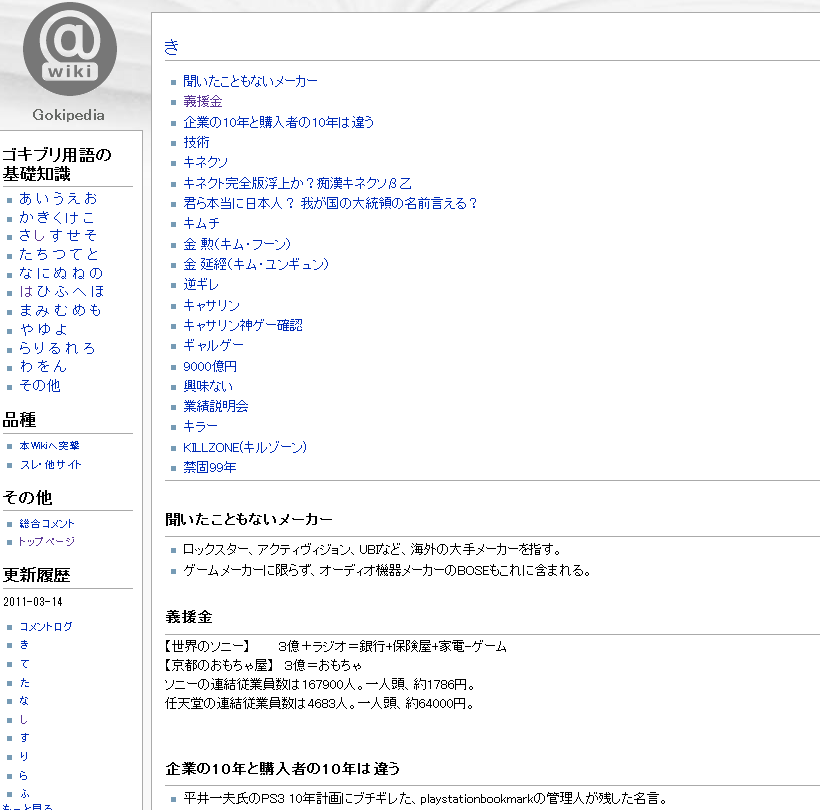
Task: Click the 企業の10年と購入者の10年は違う section heading
Action: pos(282,769)
